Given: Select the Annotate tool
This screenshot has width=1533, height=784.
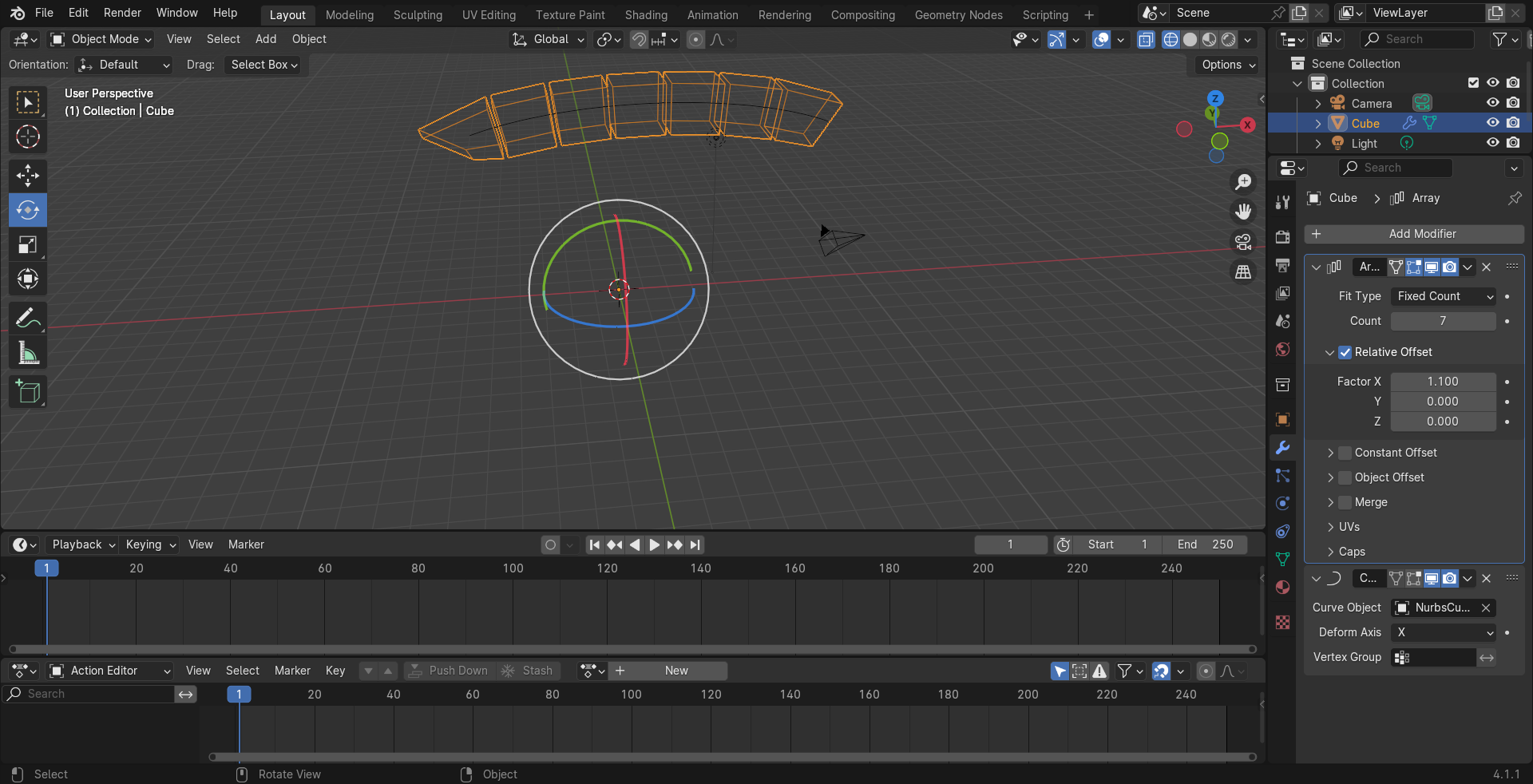Looking at the screenshot, I should [28, 319].
